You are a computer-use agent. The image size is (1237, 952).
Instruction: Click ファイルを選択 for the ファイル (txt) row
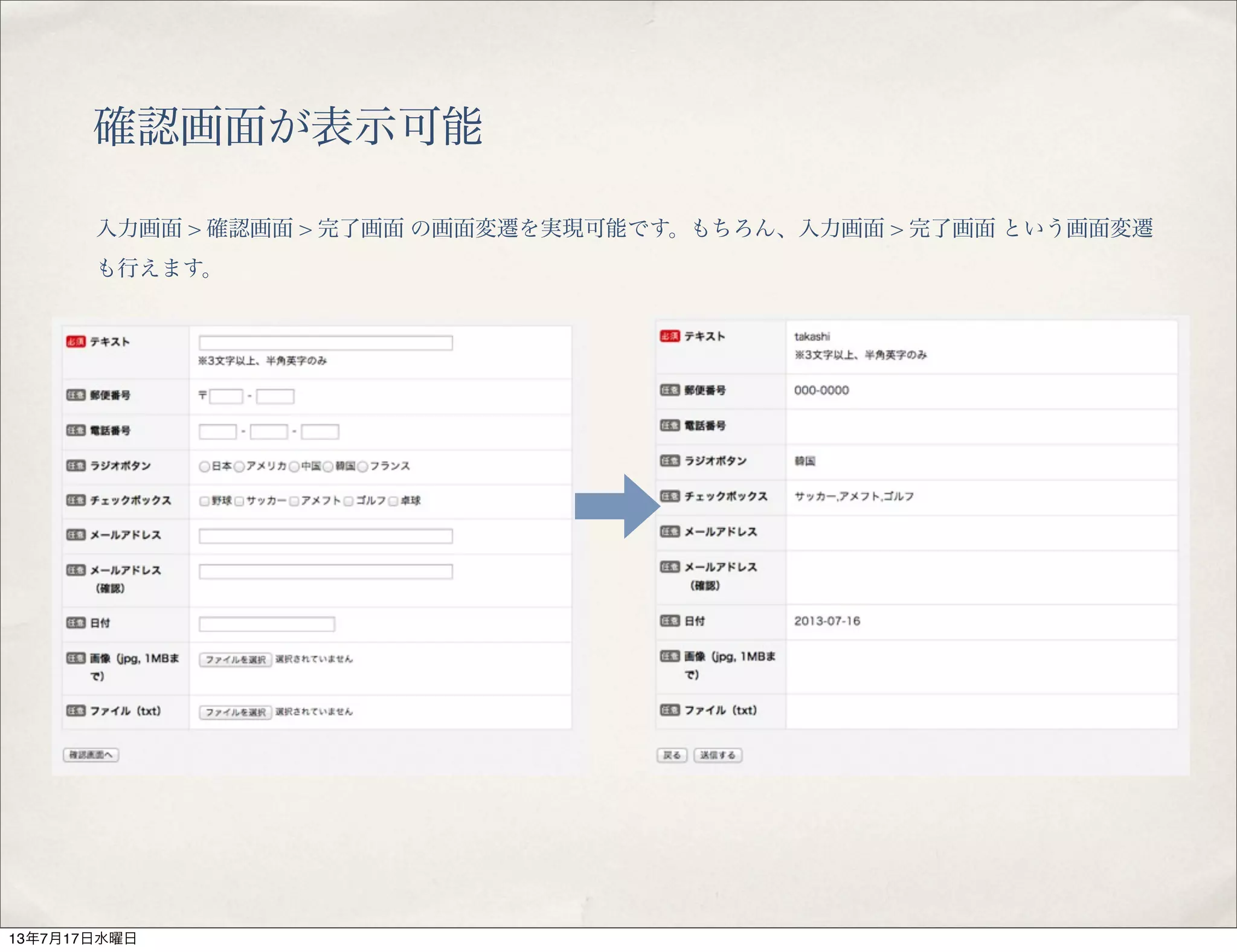tap(236, 712)
